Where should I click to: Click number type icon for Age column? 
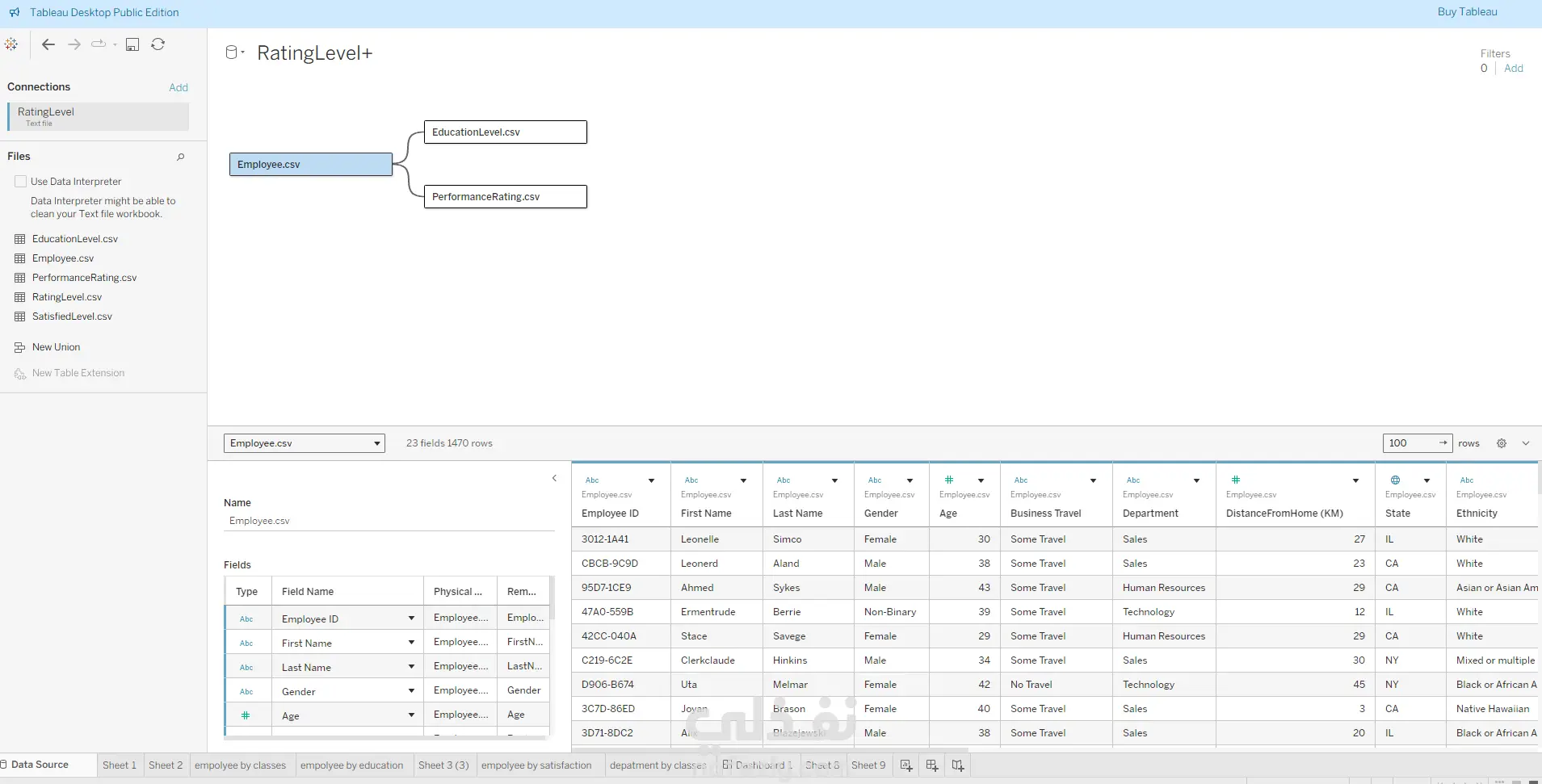(x=949, y=480)
